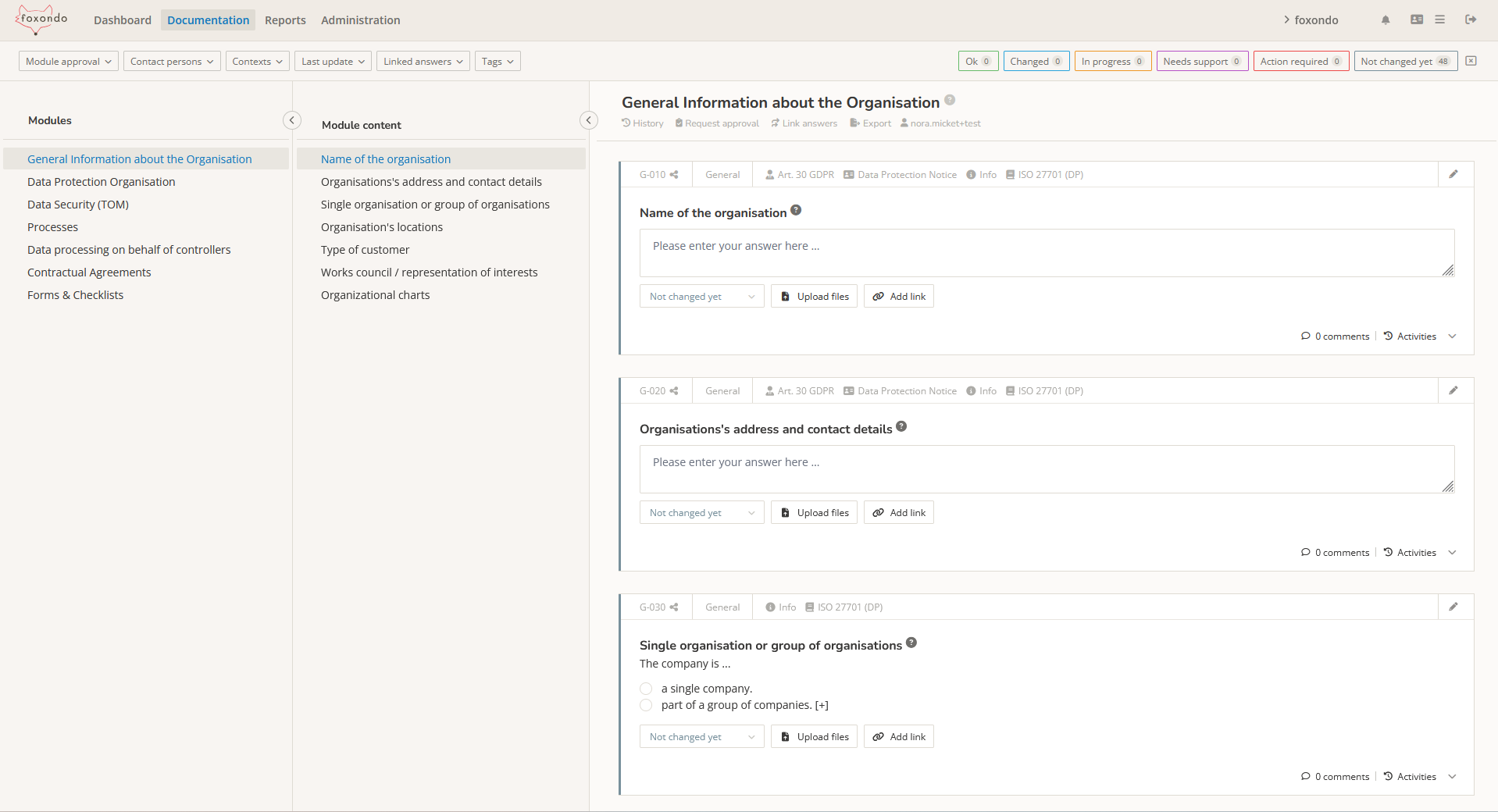Request approval for this module

click(x=715, y=123)
